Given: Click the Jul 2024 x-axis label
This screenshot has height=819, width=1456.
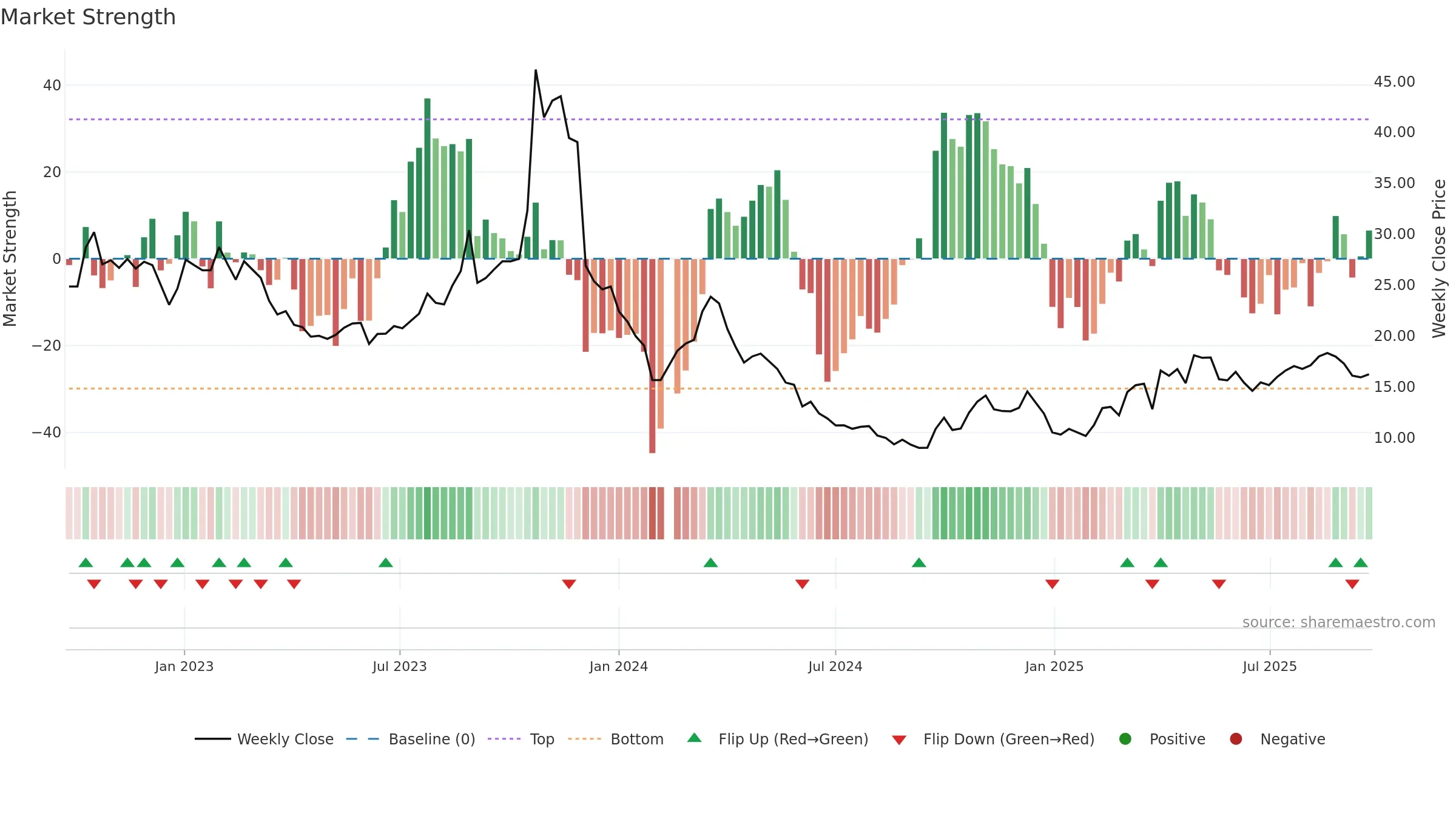Looking at the screenshot, I should coord(835,666).
